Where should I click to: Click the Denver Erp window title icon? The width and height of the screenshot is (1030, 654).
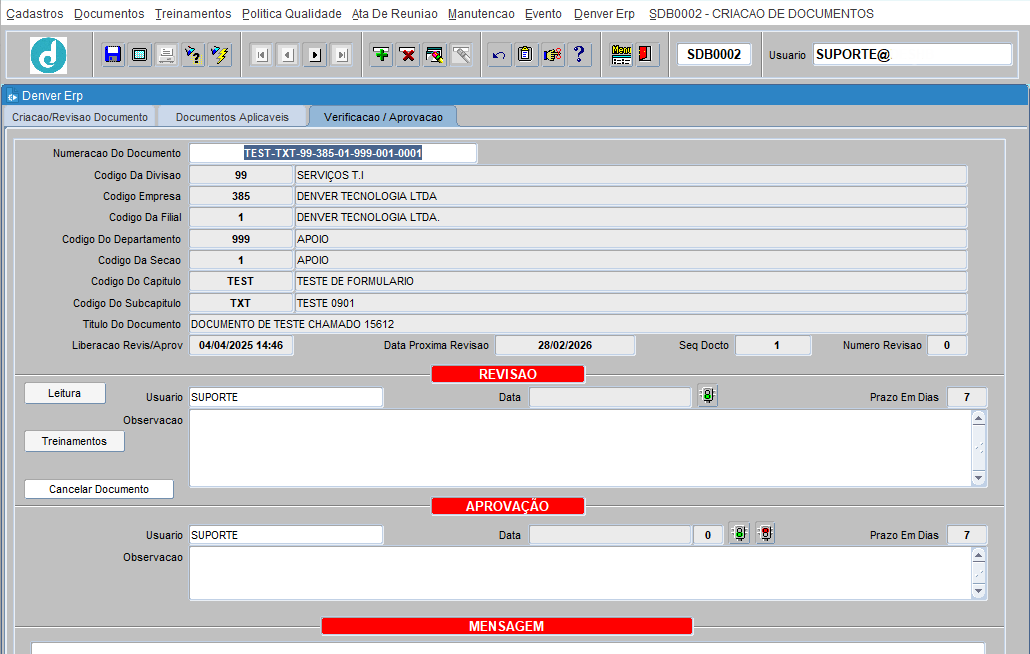[12, 96]
